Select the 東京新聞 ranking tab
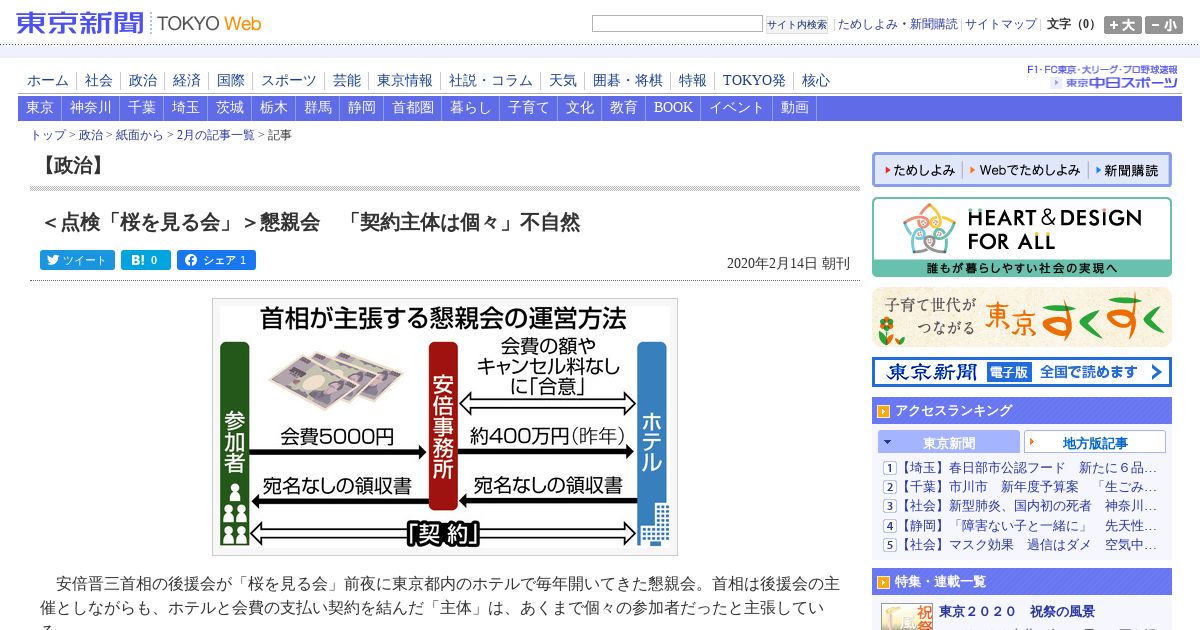The height and width of the screenshot is (630, 1200). coord(949,442)
